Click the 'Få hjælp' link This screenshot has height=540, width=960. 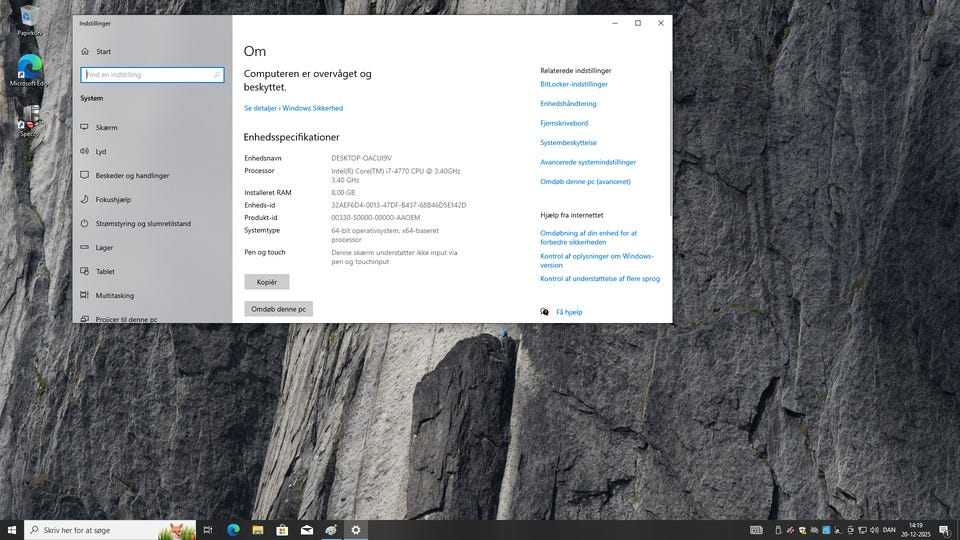tap(568, 312)
